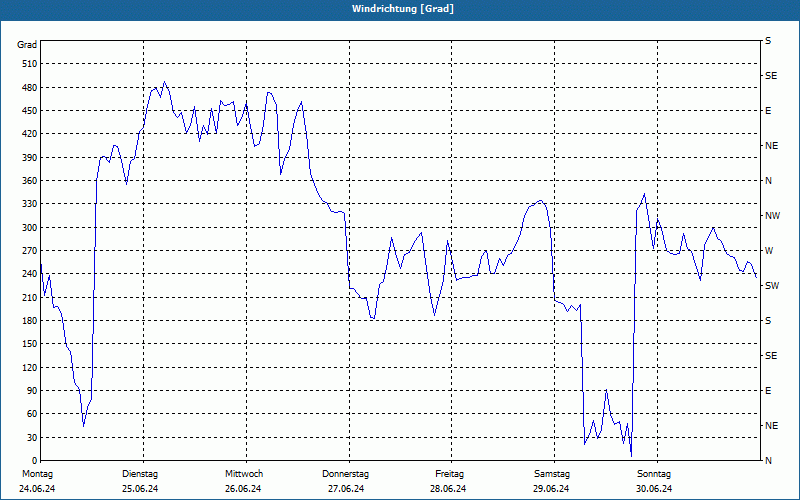Select the 30.06.24 date label
The height and width of the screenshot is (500, 800).
pyautogui.click(x=654, y=489)
